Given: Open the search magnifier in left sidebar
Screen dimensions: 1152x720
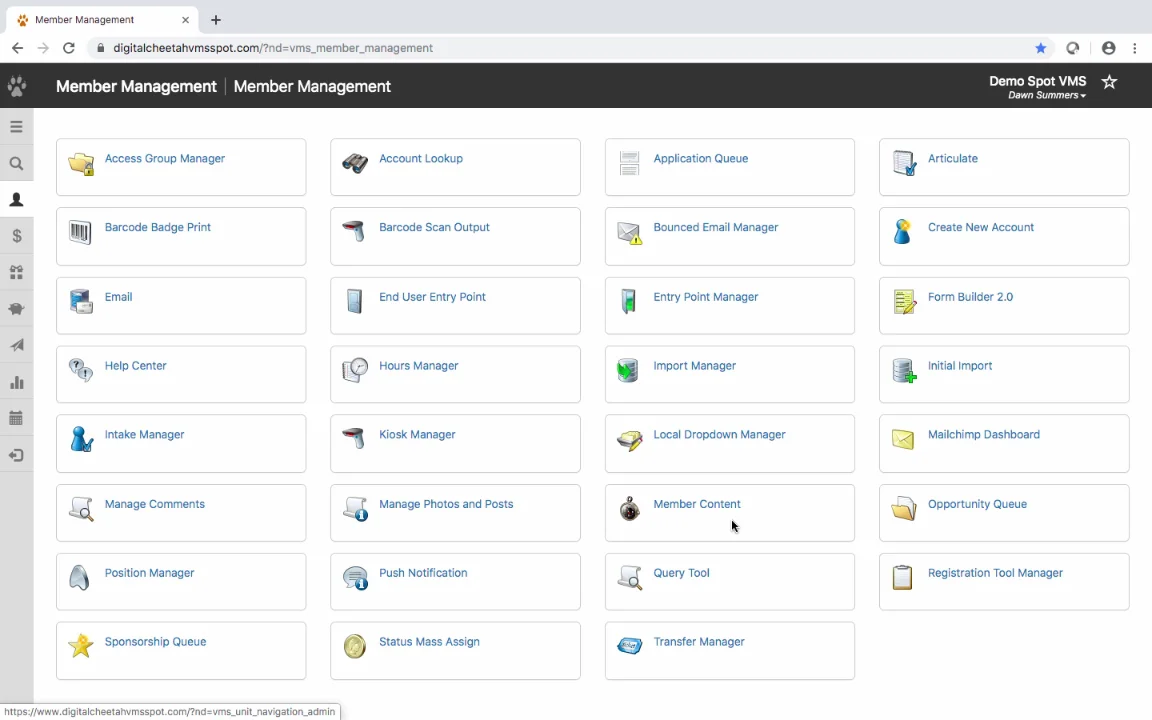Looking at the screenshot, I should click(16, 164).
